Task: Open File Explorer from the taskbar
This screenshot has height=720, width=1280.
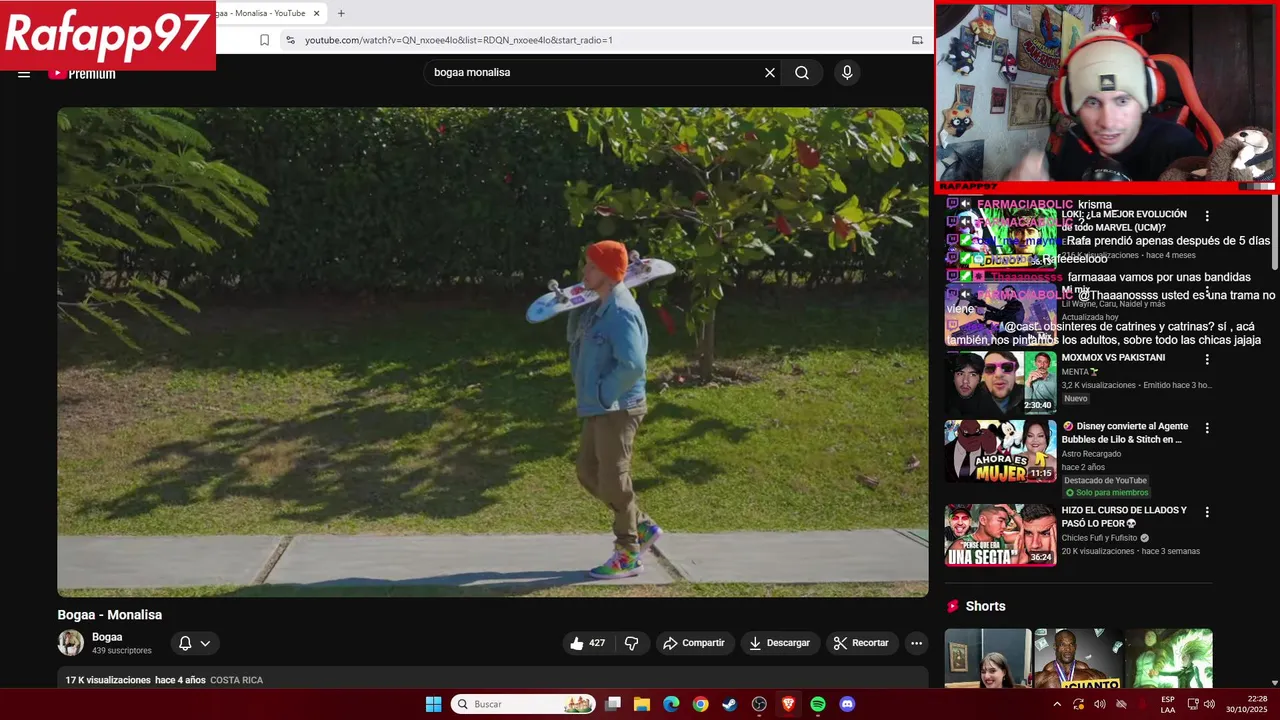Action: (642, 704)
